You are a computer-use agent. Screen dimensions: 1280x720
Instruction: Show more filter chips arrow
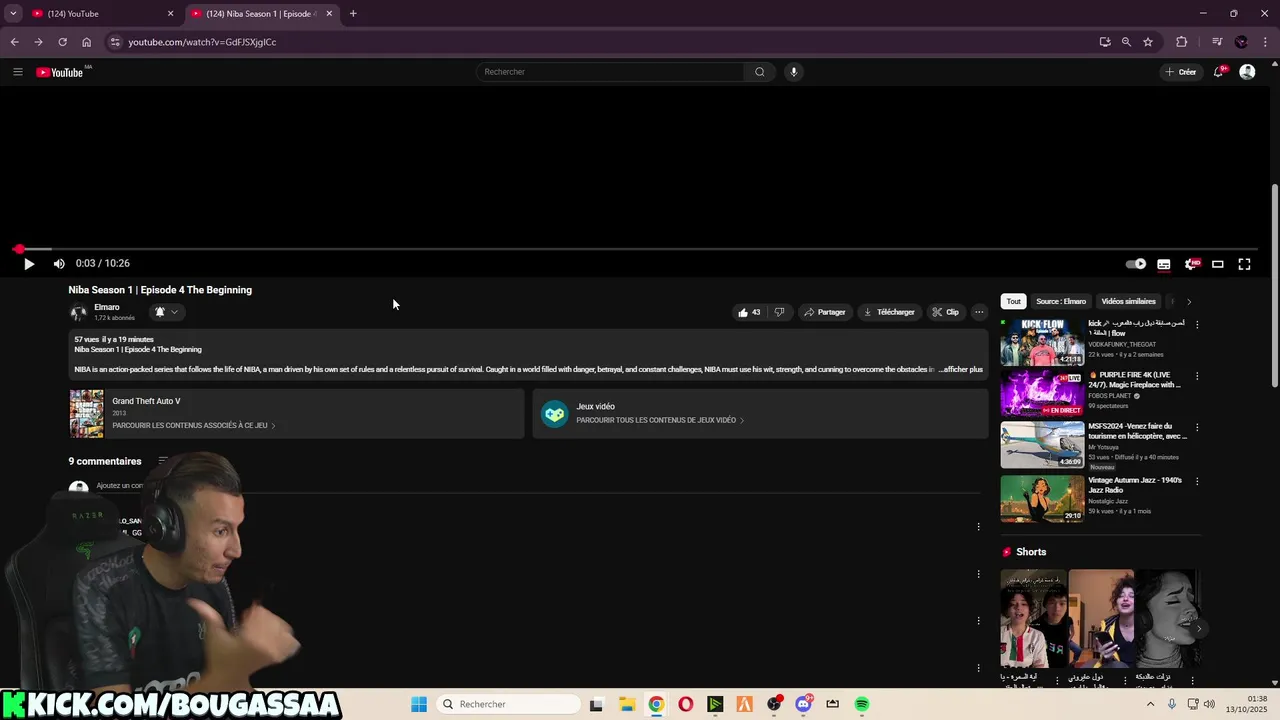pos(1189,301)
